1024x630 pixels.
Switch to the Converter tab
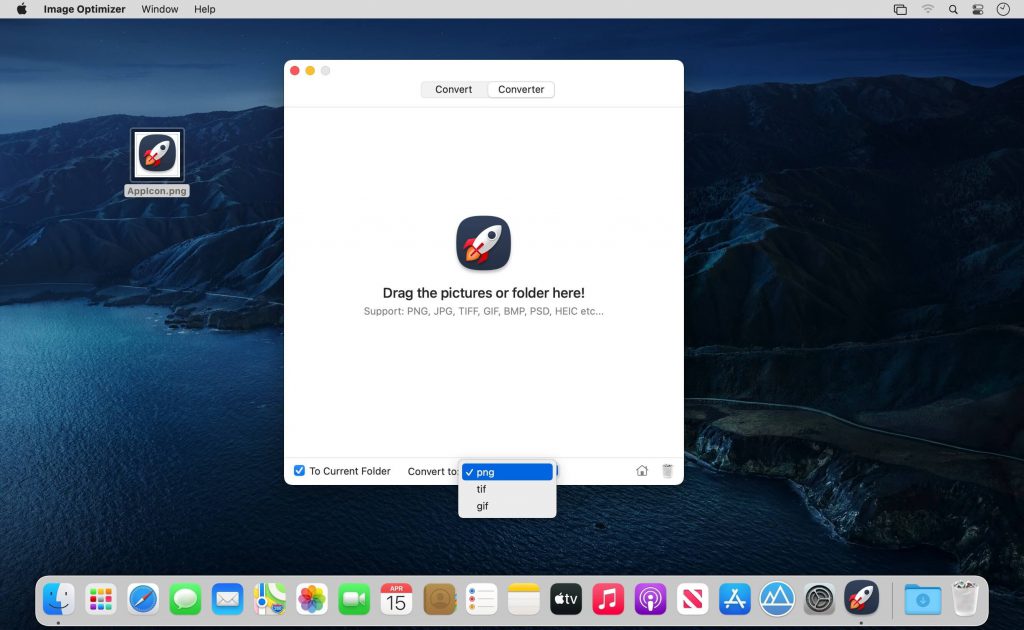[x=520, y=89]
